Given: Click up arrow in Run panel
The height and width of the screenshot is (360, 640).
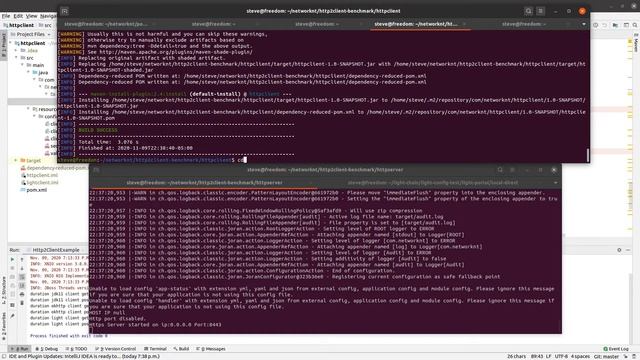Looking at the screenshot, I should pyautogui.click(x=22, y=260).
